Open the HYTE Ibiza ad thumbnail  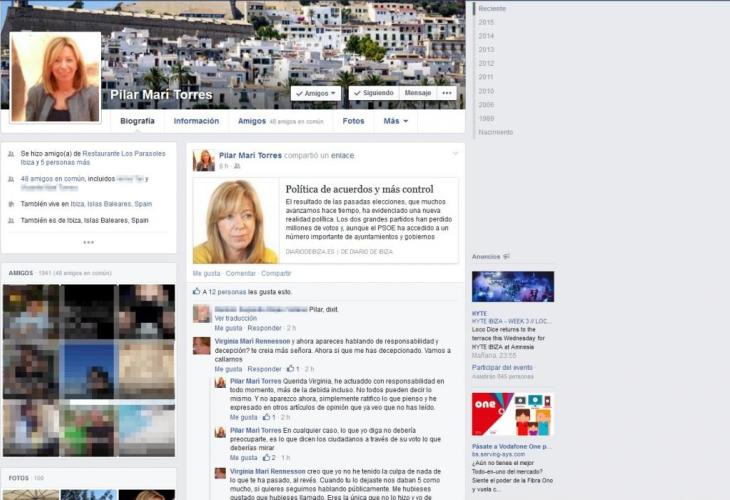pyautogui.click(x=512, y=287)
